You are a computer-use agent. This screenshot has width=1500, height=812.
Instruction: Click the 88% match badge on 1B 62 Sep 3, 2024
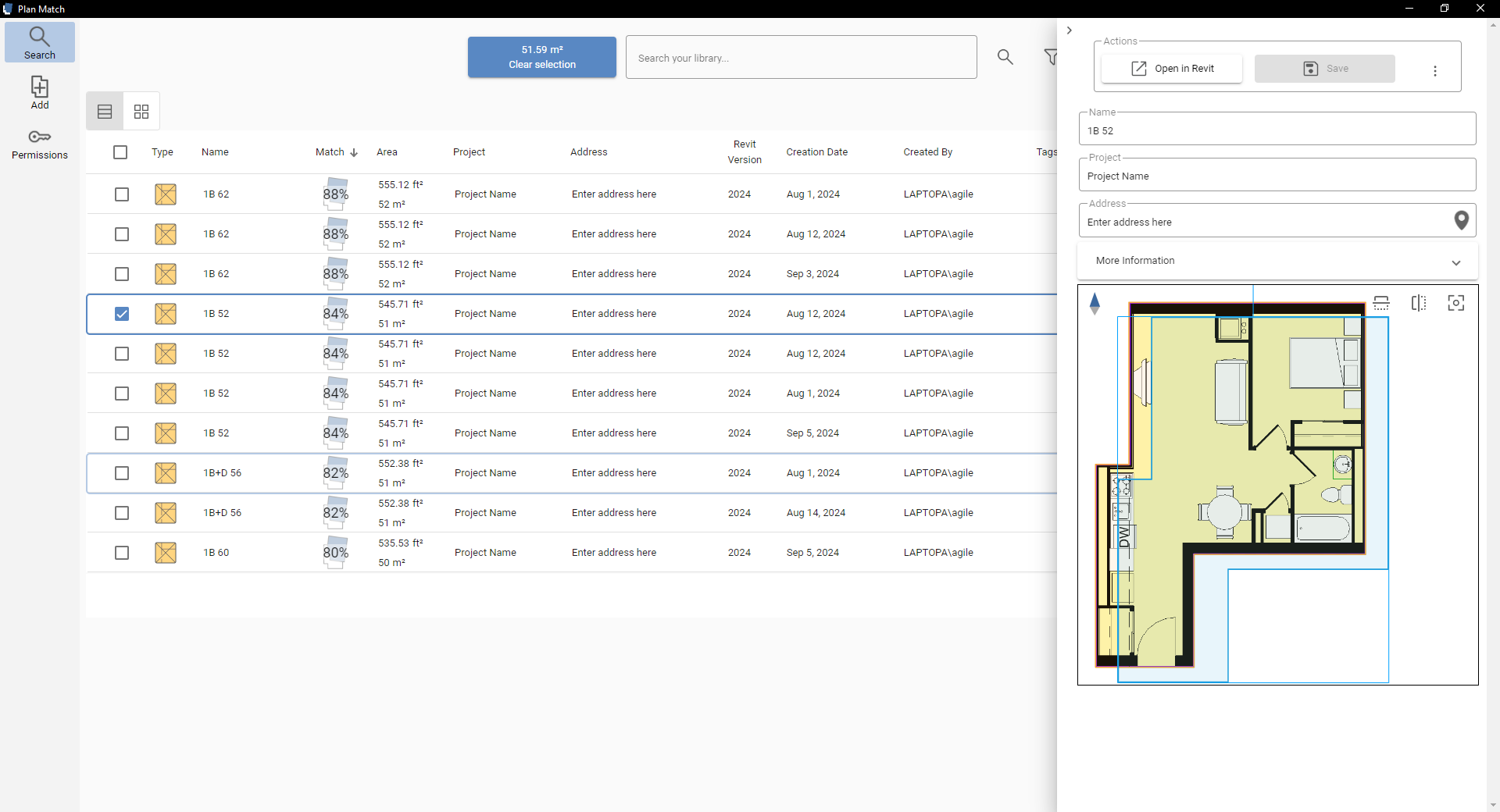(336, 274)
